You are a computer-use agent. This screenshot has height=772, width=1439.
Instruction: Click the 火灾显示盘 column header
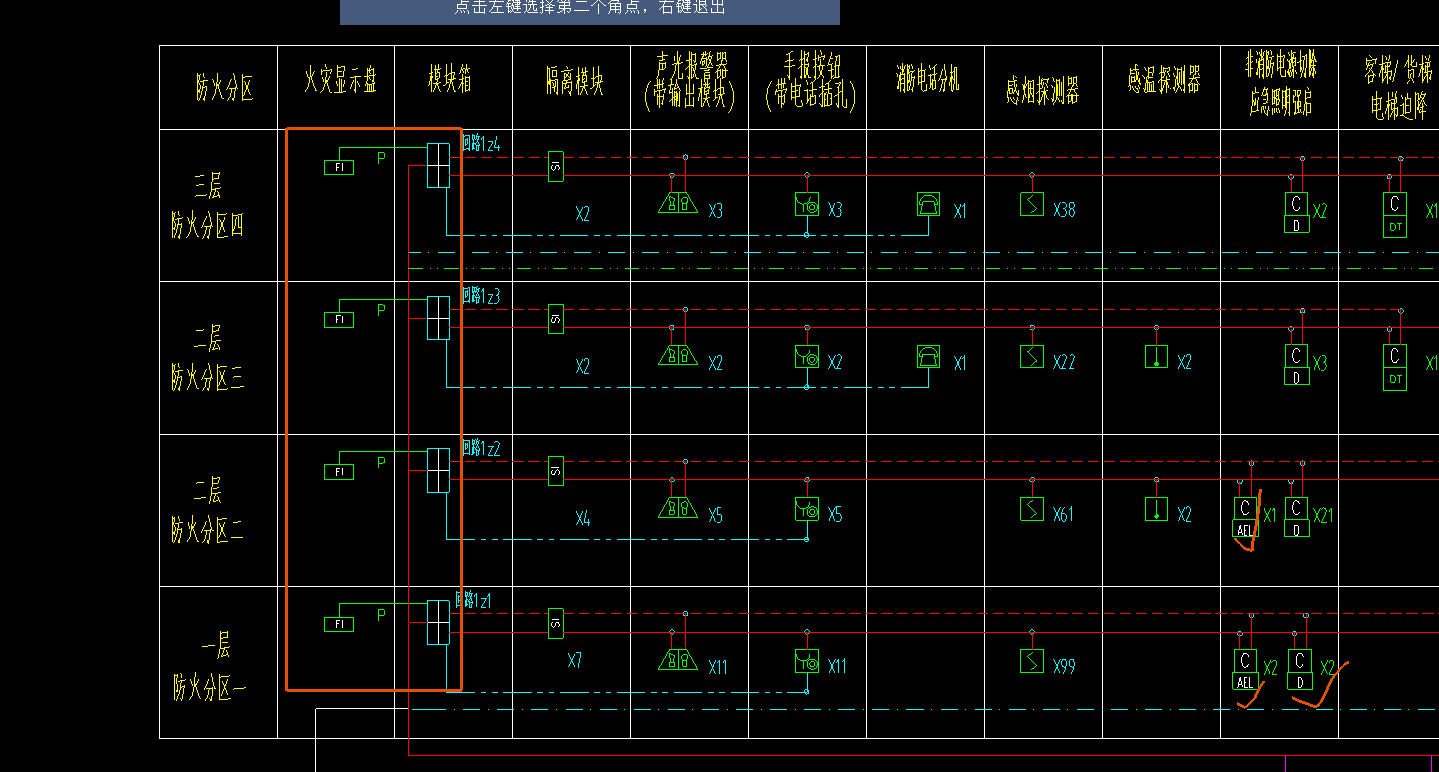341,82
